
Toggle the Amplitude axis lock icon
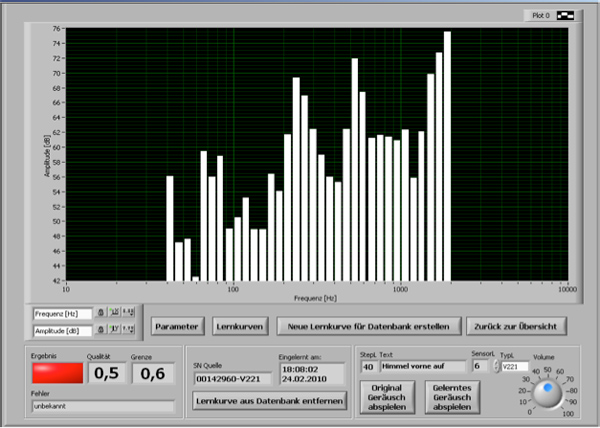click(x=101, y=330)
